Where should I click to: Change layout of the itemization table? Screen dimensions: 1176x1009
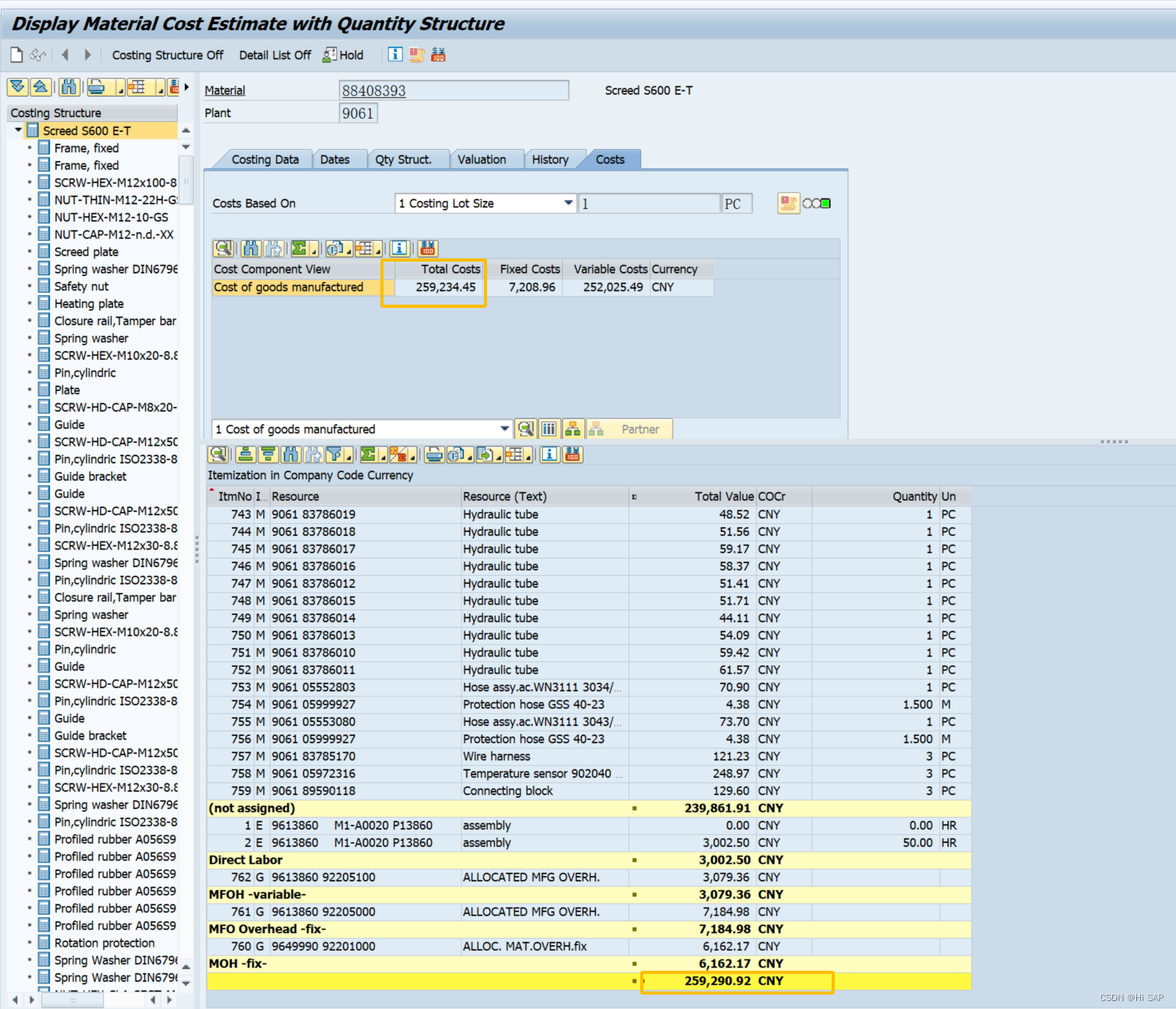[514, 455]
